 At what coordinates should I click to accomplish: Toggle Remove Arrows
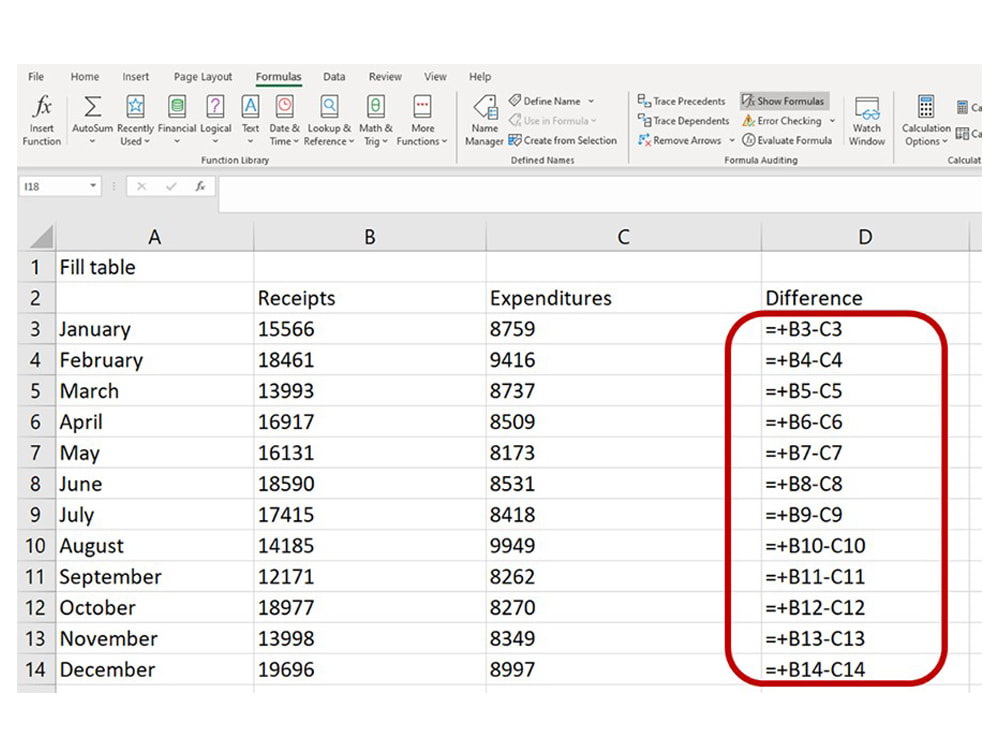pos(678,140)
